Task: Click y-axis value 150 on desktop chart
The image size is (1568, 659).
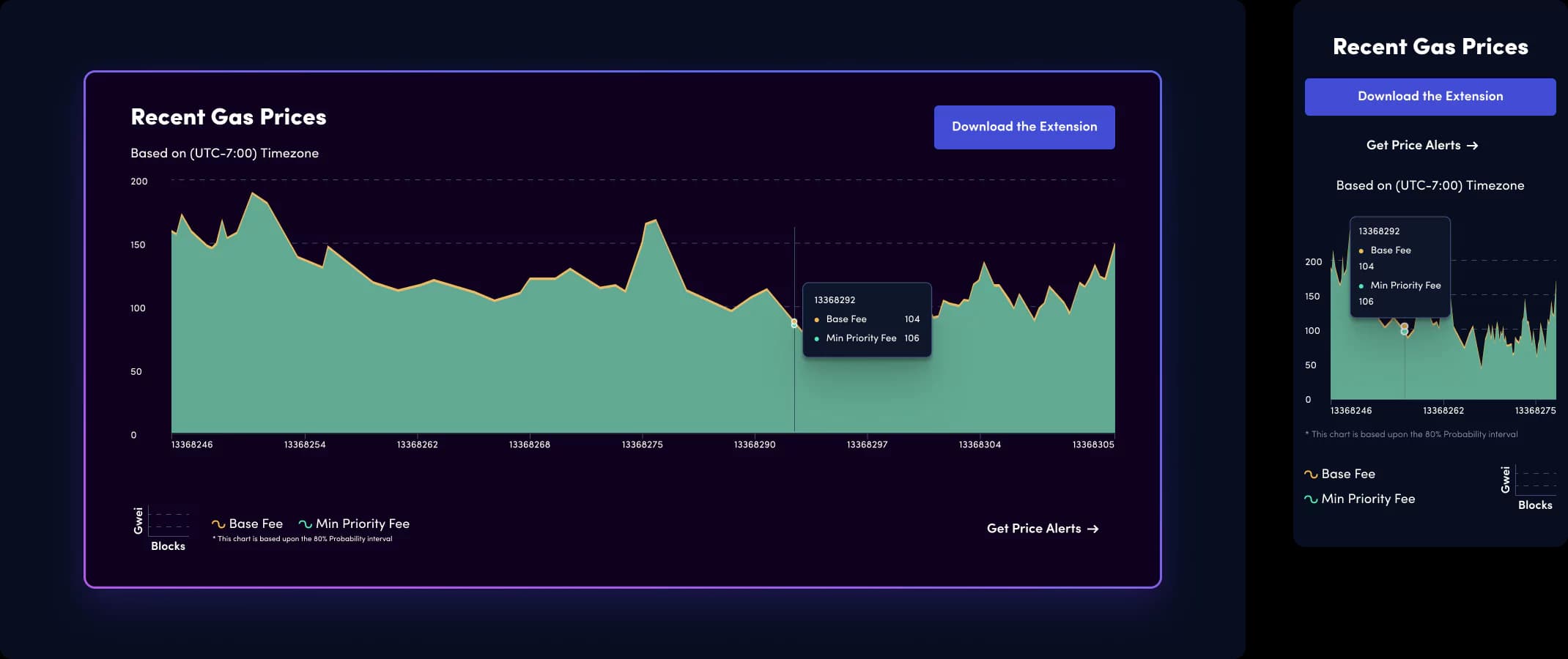Action: pos(138,245)
